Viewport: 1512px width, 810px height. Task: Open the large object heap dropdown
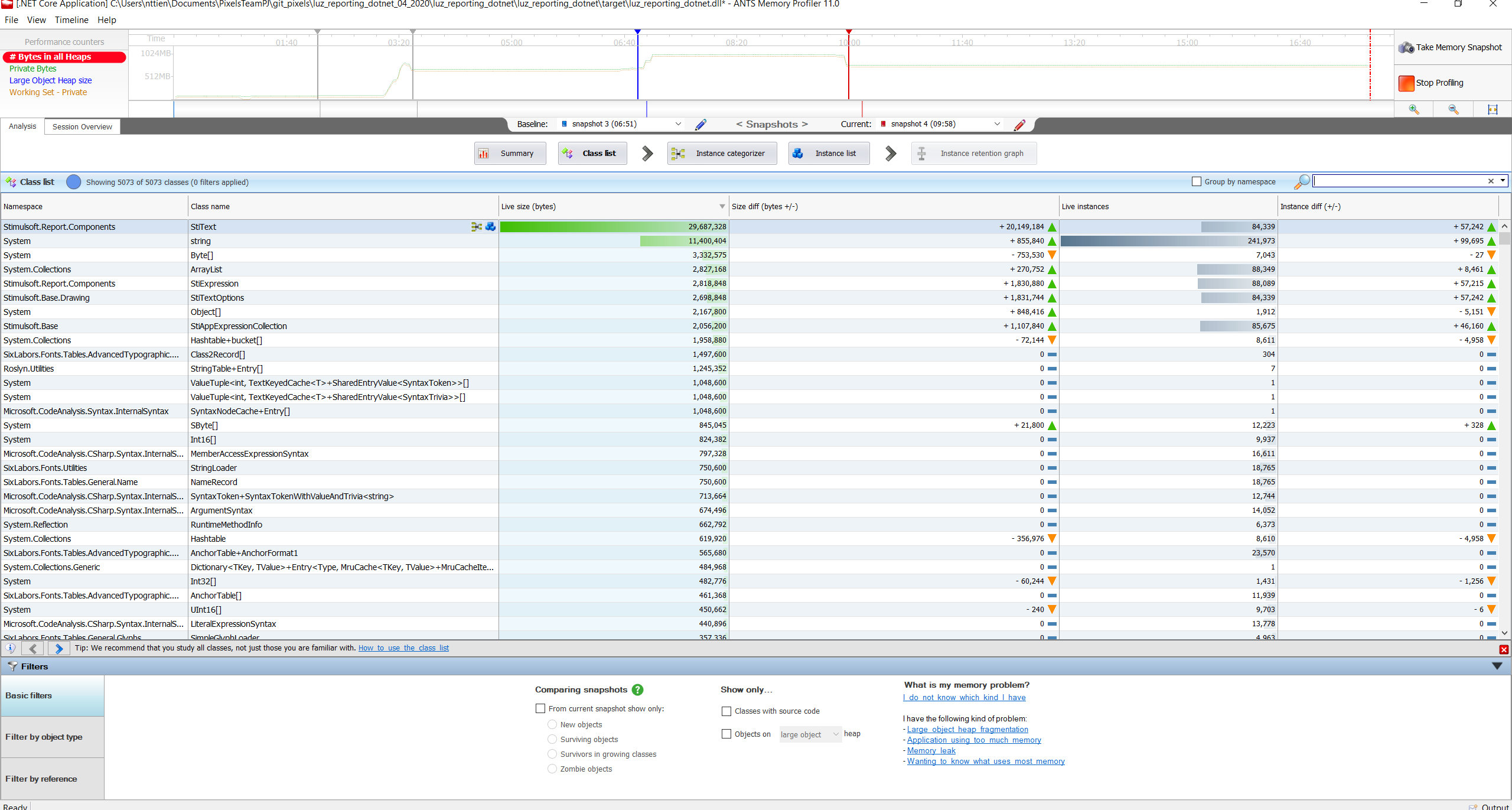810,734
